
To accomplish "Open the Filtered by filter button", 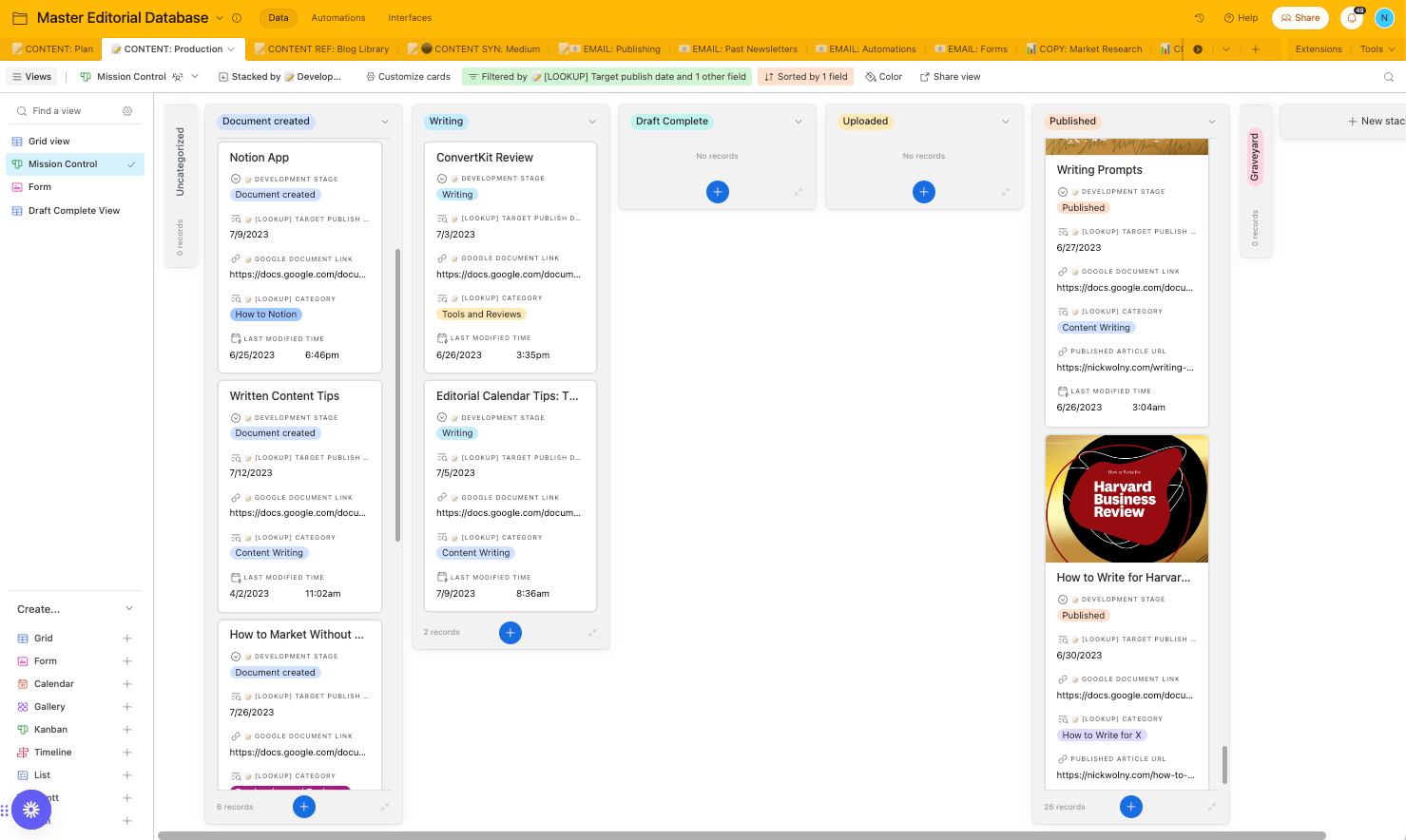I will [x=607, y=77].
